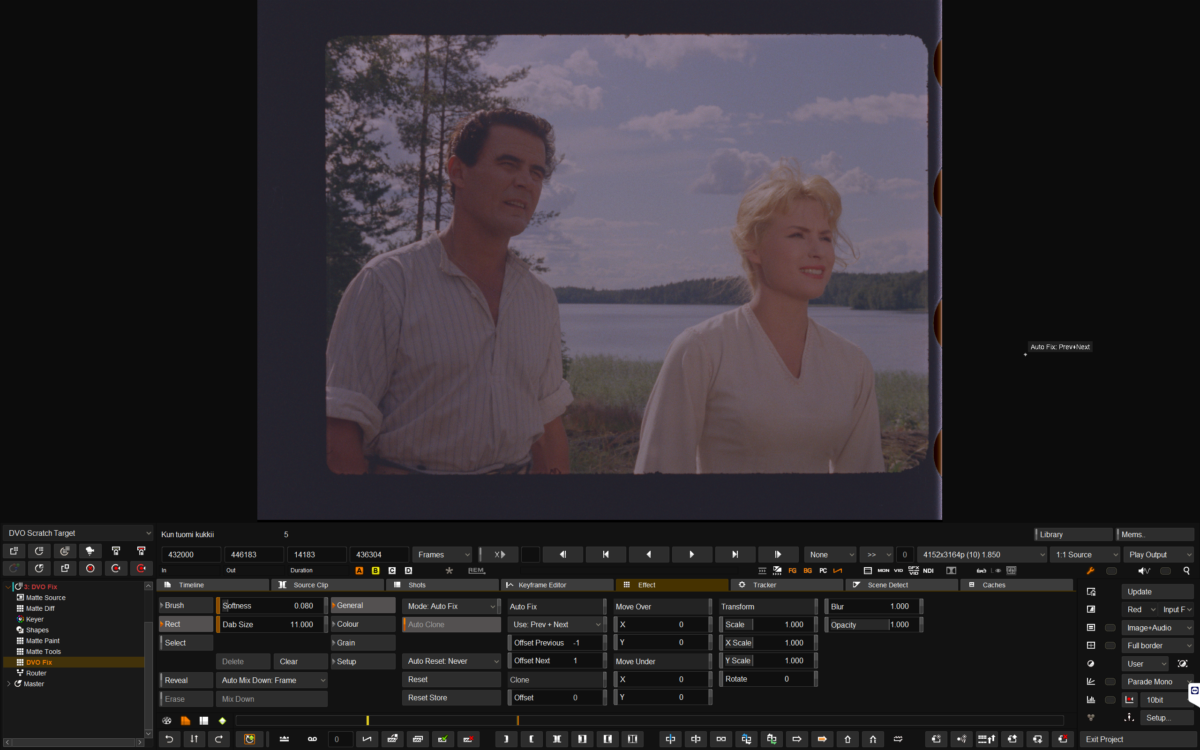The height and width of the screenshot is (750, 1200).
Task: Click the up-arrow icon in bottom toolbar
Action: point(848,739)
